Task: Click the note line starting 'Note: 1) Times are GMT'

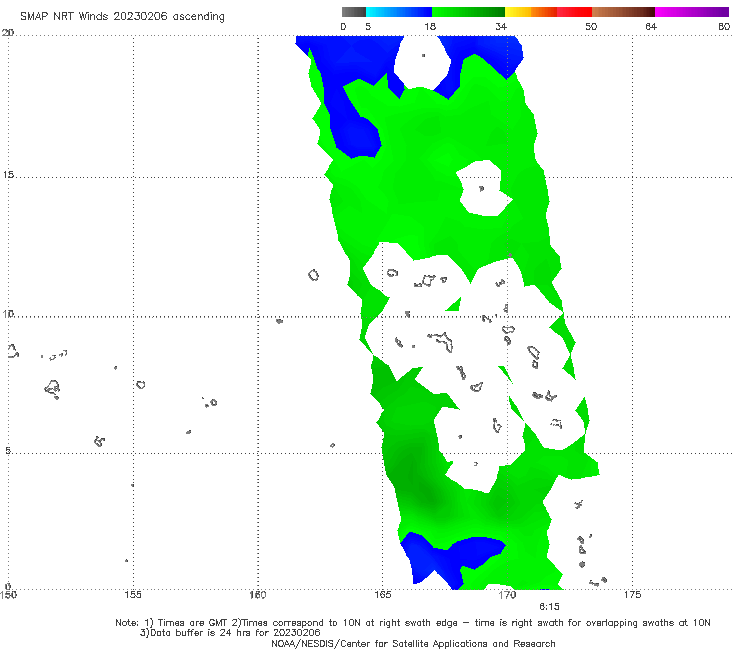Action: pos(413,623)
